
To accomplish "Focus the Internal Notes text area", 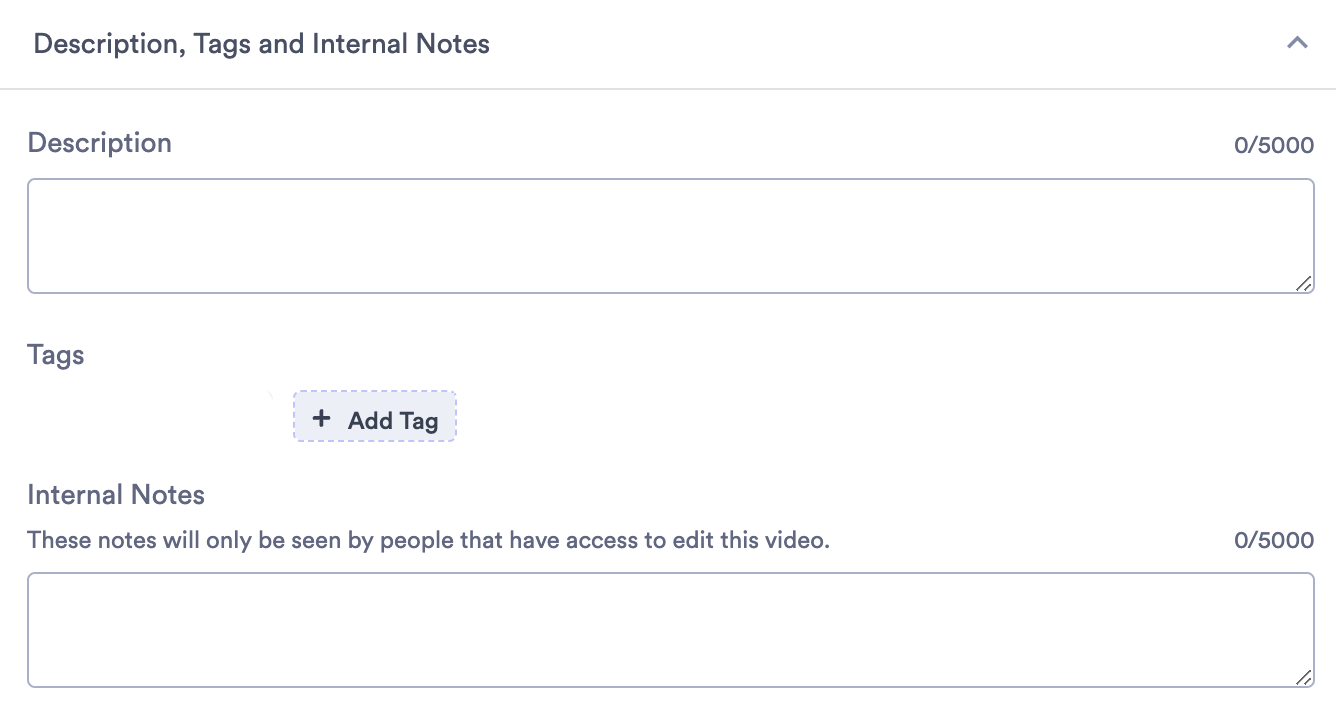I will click(670, 630).
